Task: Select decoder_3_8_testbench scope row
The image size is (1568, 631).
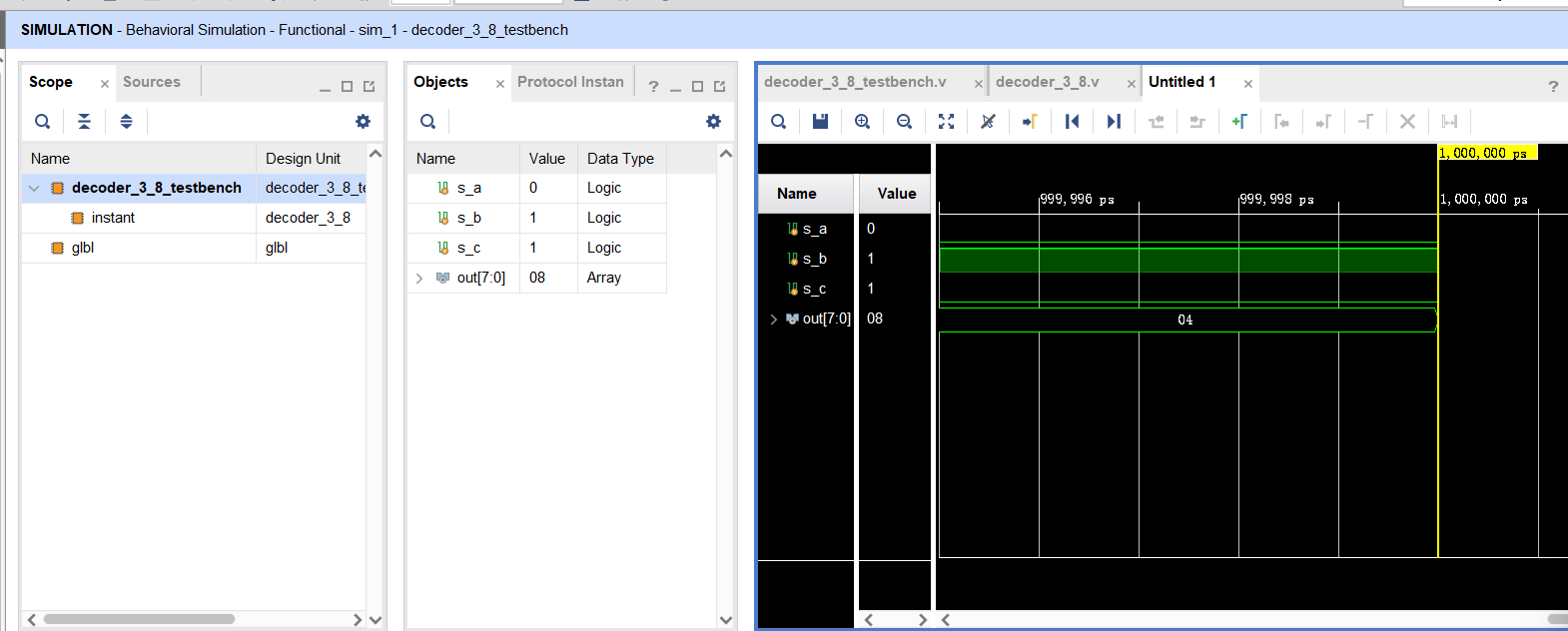Action: tap(194, 188)
